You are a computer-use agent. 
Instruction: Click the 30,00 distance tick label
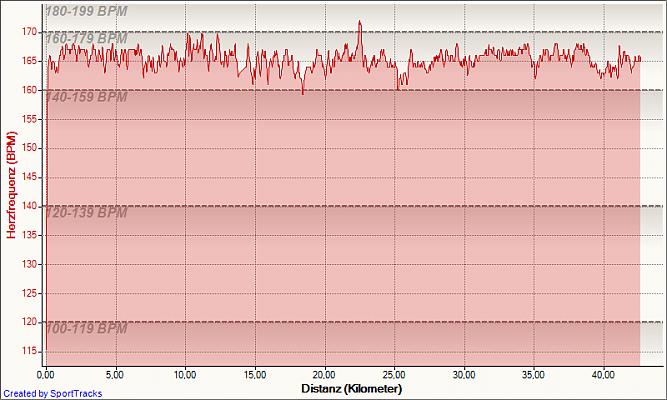pos(464,374)
